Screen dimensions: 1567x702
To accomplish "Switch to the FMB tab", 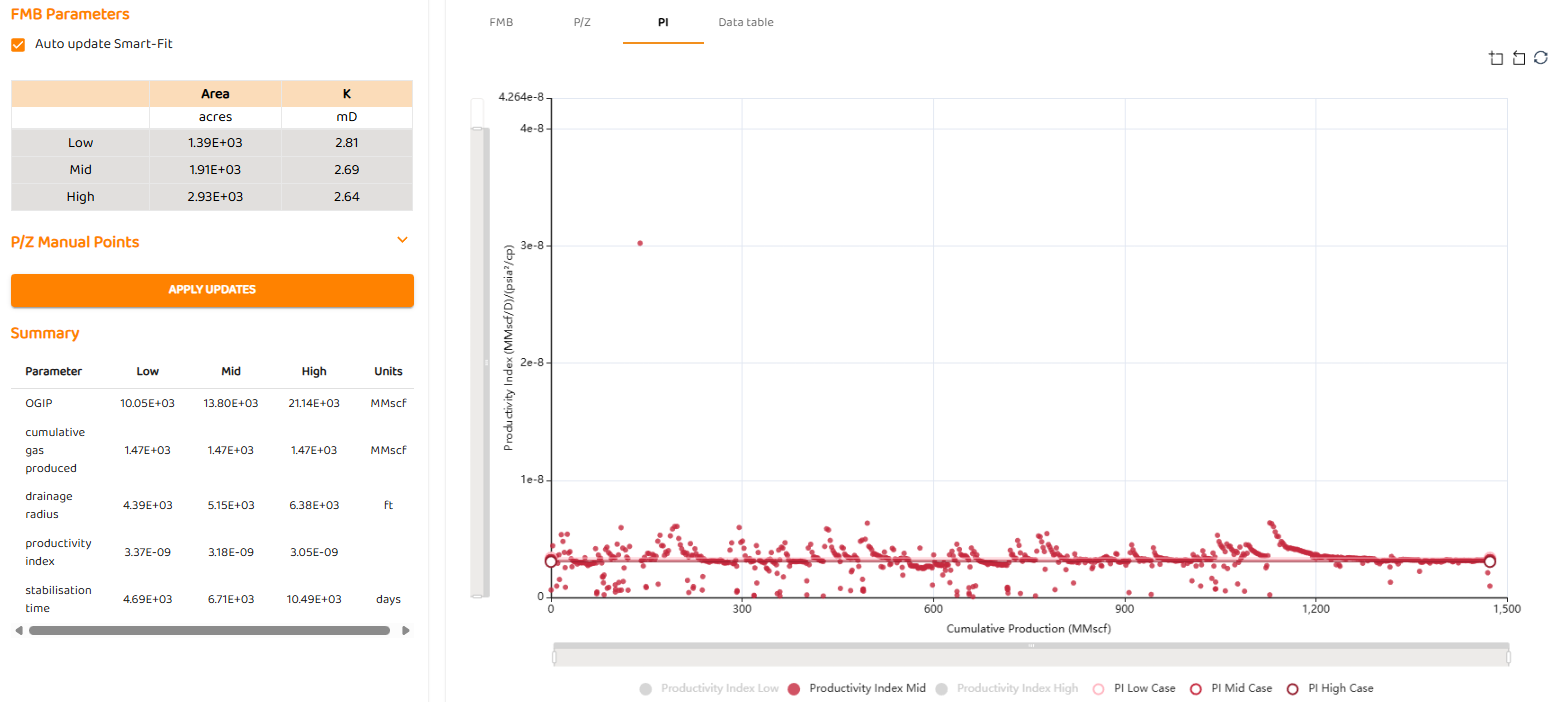I will (501, 22).
